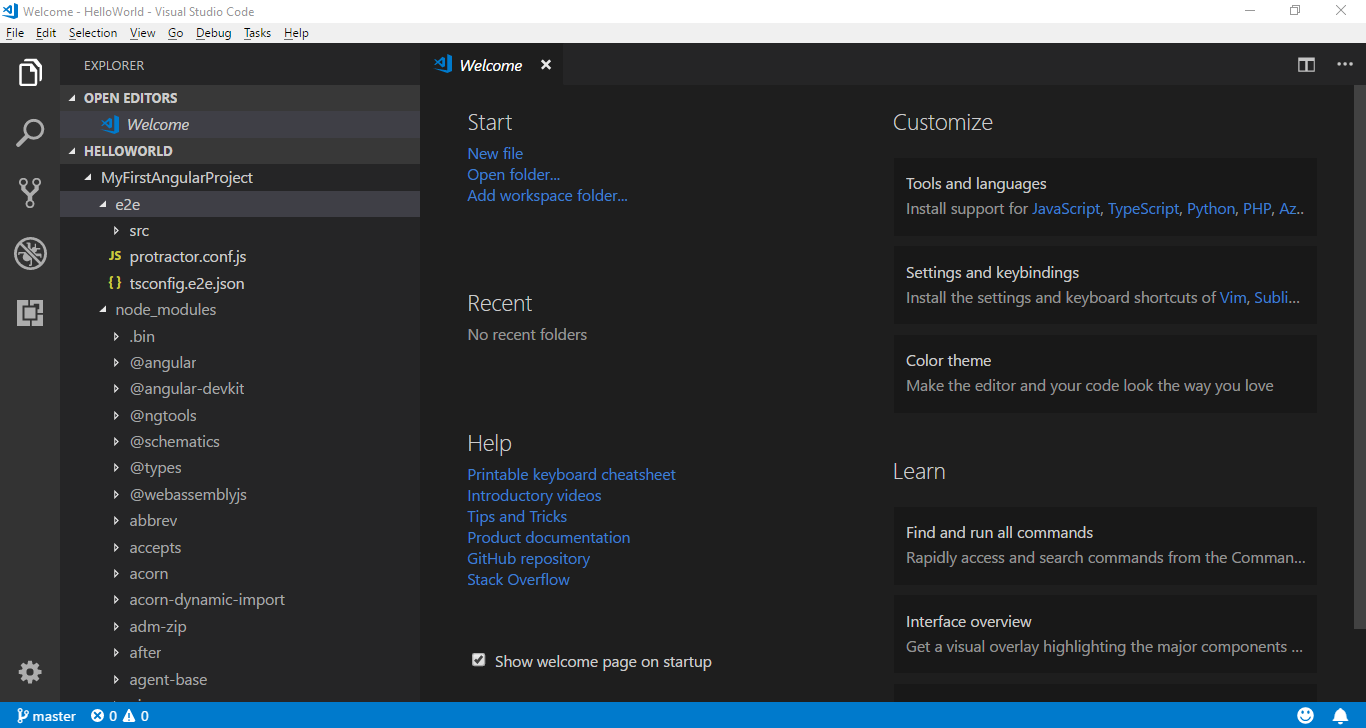Expand the @webassemblyjs folder
Viewport: 1366px width, 728px height.
[x=117, y=495]
